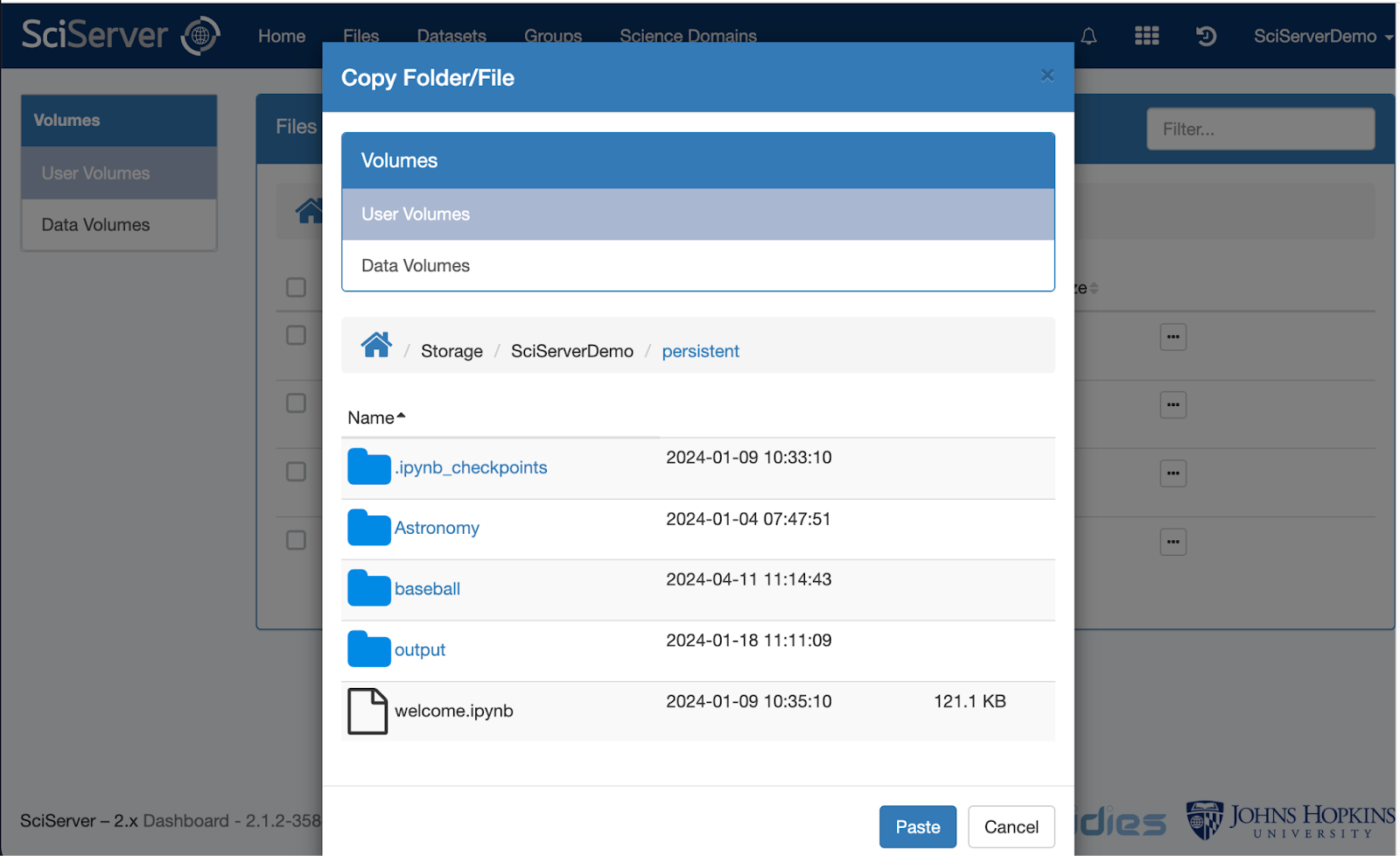Open the apps grid menu
The image size is (1400, 856).
point(1147,36)
